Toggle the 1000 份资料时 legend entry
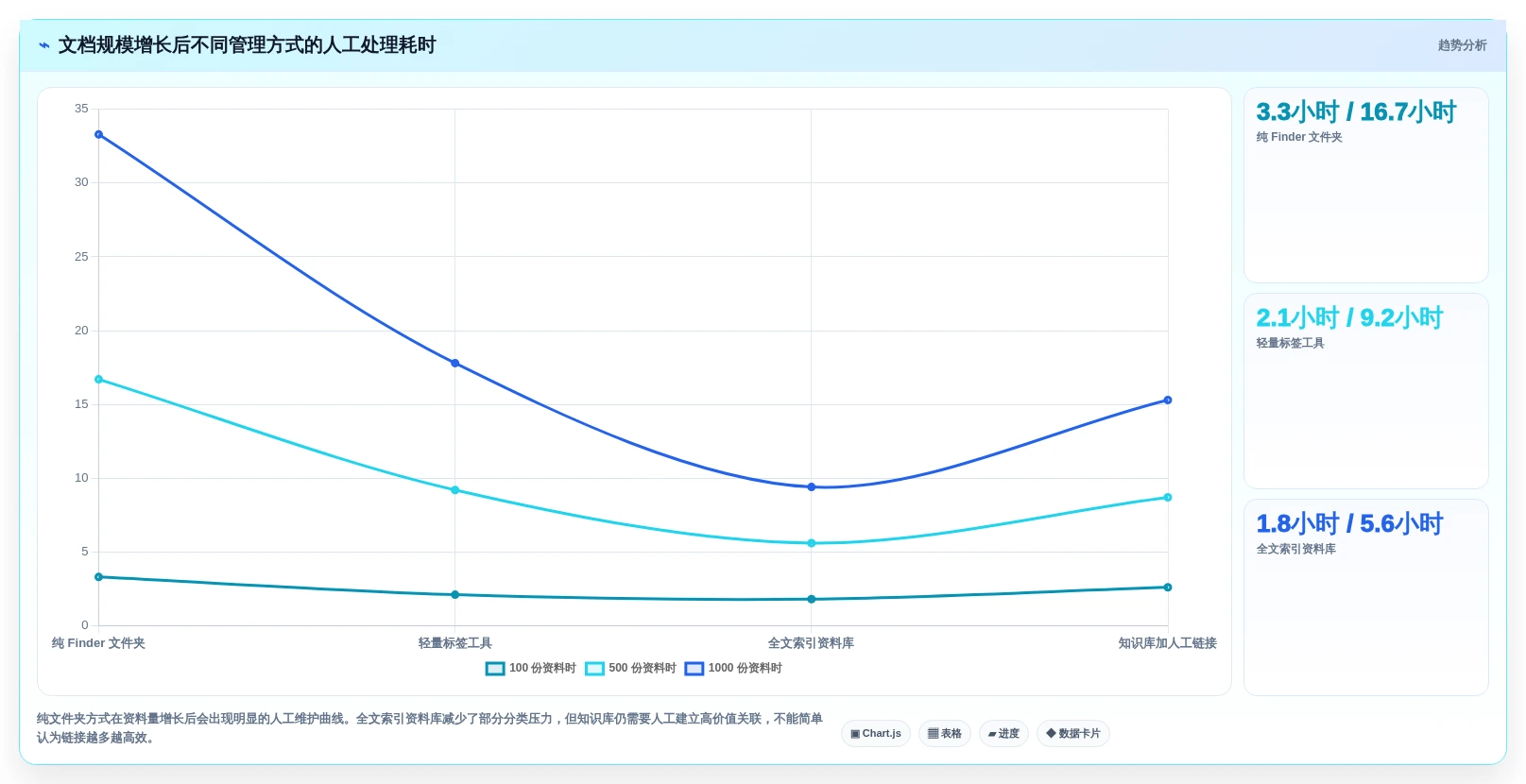1526x784 pixels. (733, 668)
